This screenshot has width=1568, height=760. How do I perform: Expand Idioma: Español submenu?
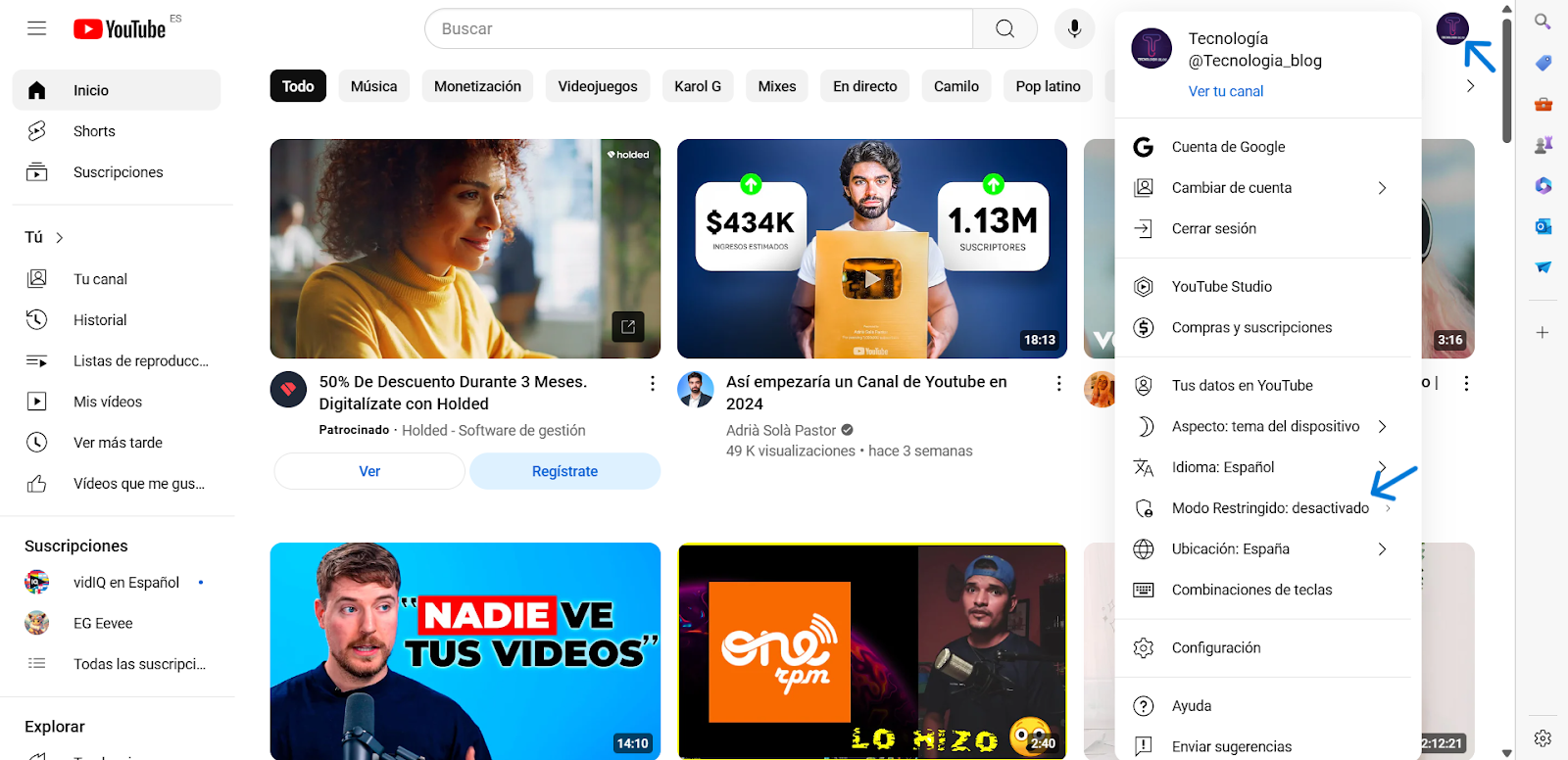(1267, 467)
